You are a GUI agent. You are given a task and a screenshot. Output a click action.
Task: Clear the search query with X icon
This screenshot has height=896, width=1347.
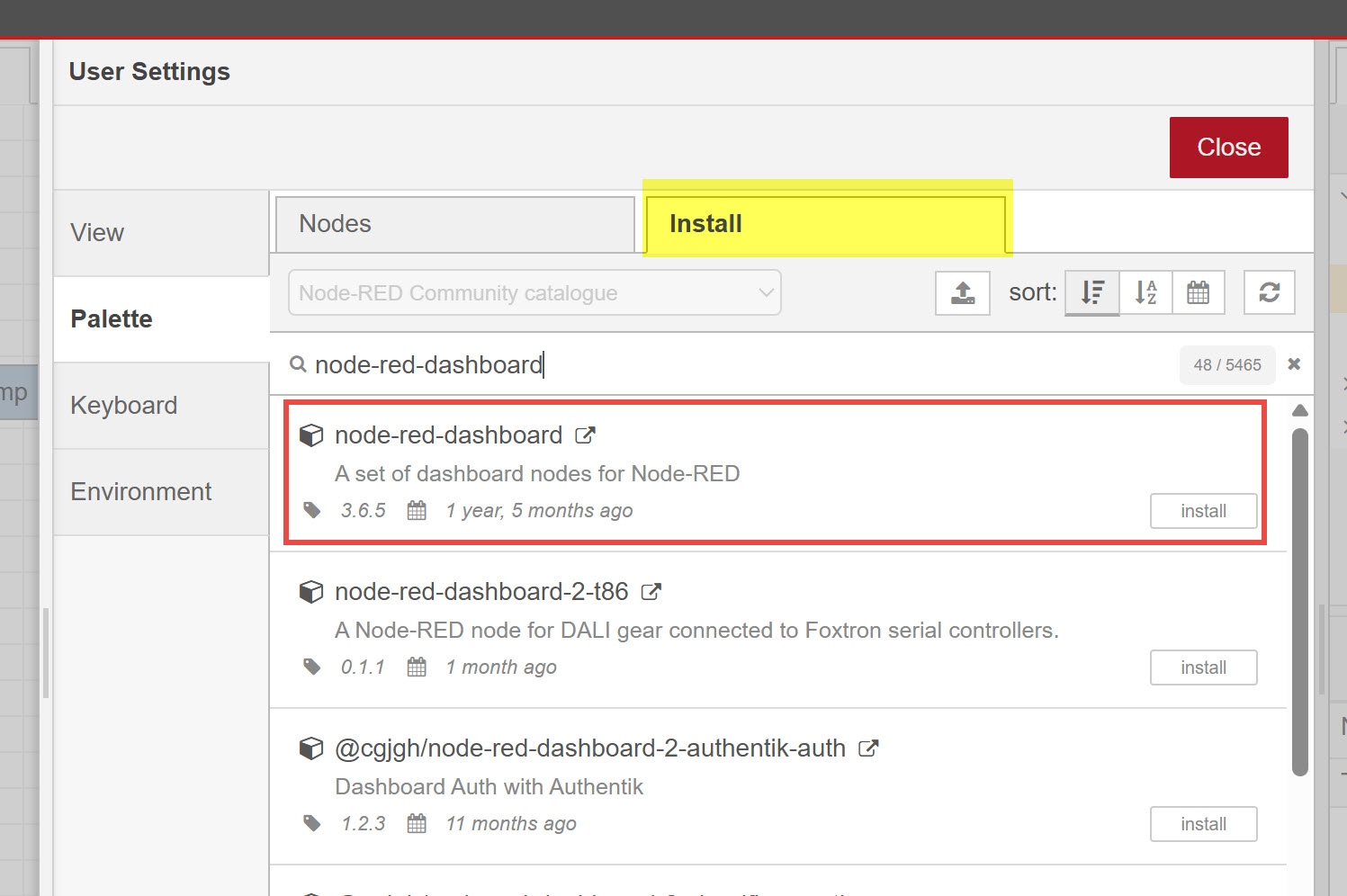click(x=1294, y=364)
